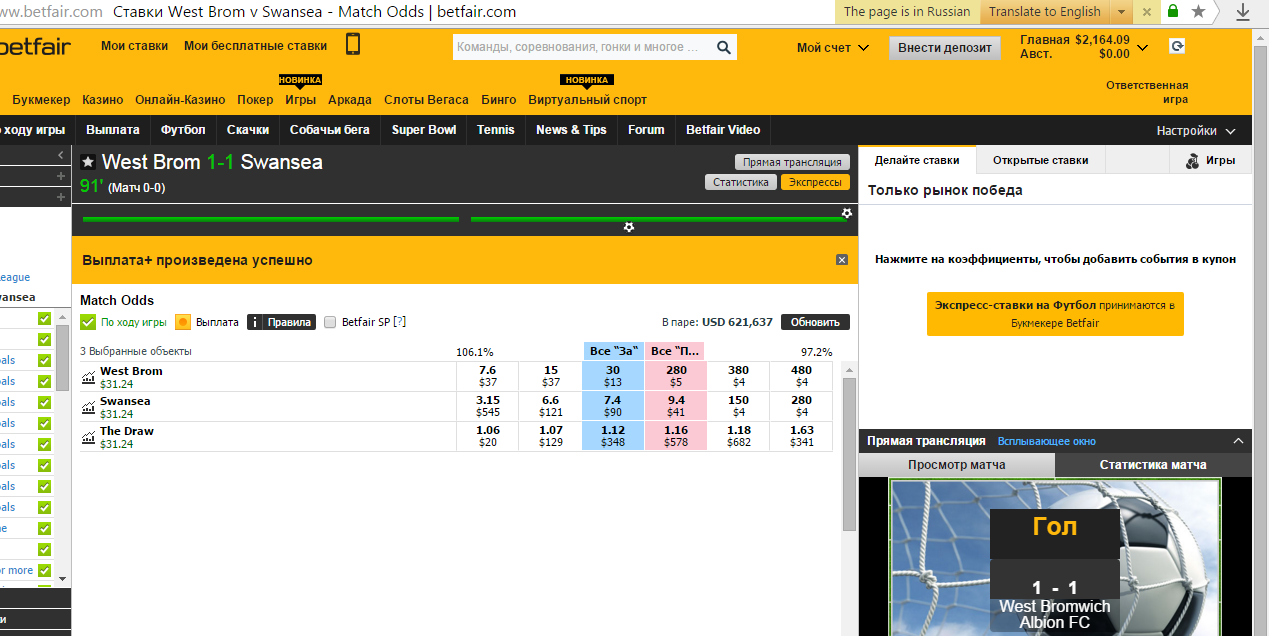Click the mobile phone icon in header
The image size is (1269, 636).
click(353, 44)
